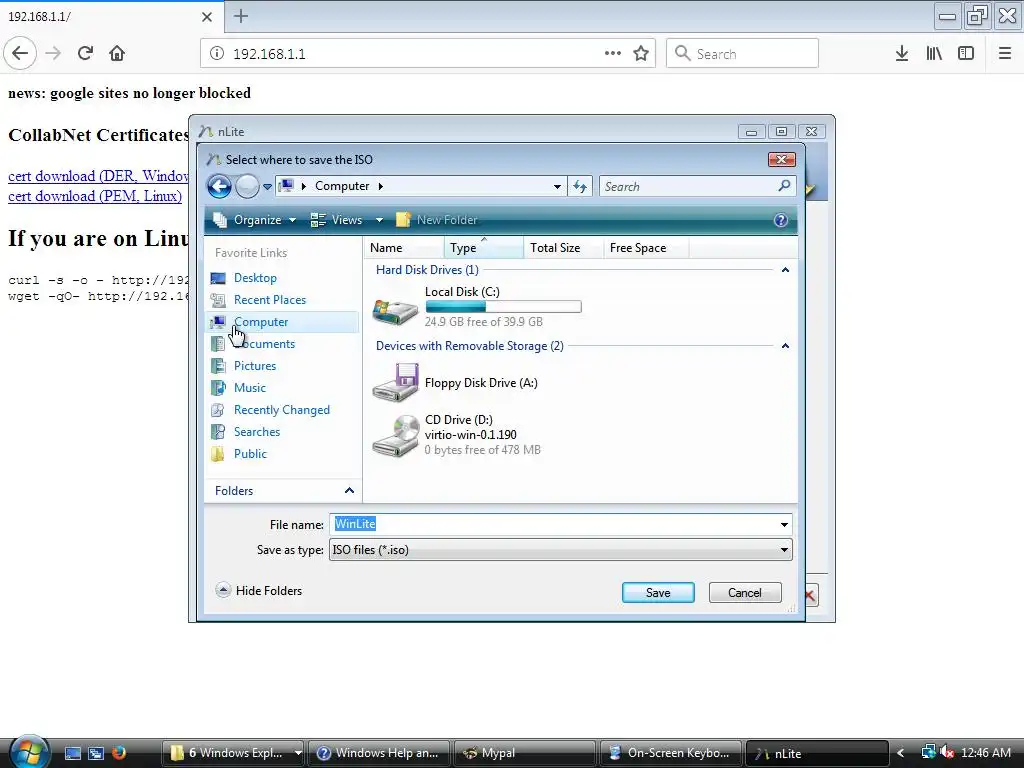Select Pictures in Favorite Links
Screen dimensions: 1024x768
coord(255,366)
